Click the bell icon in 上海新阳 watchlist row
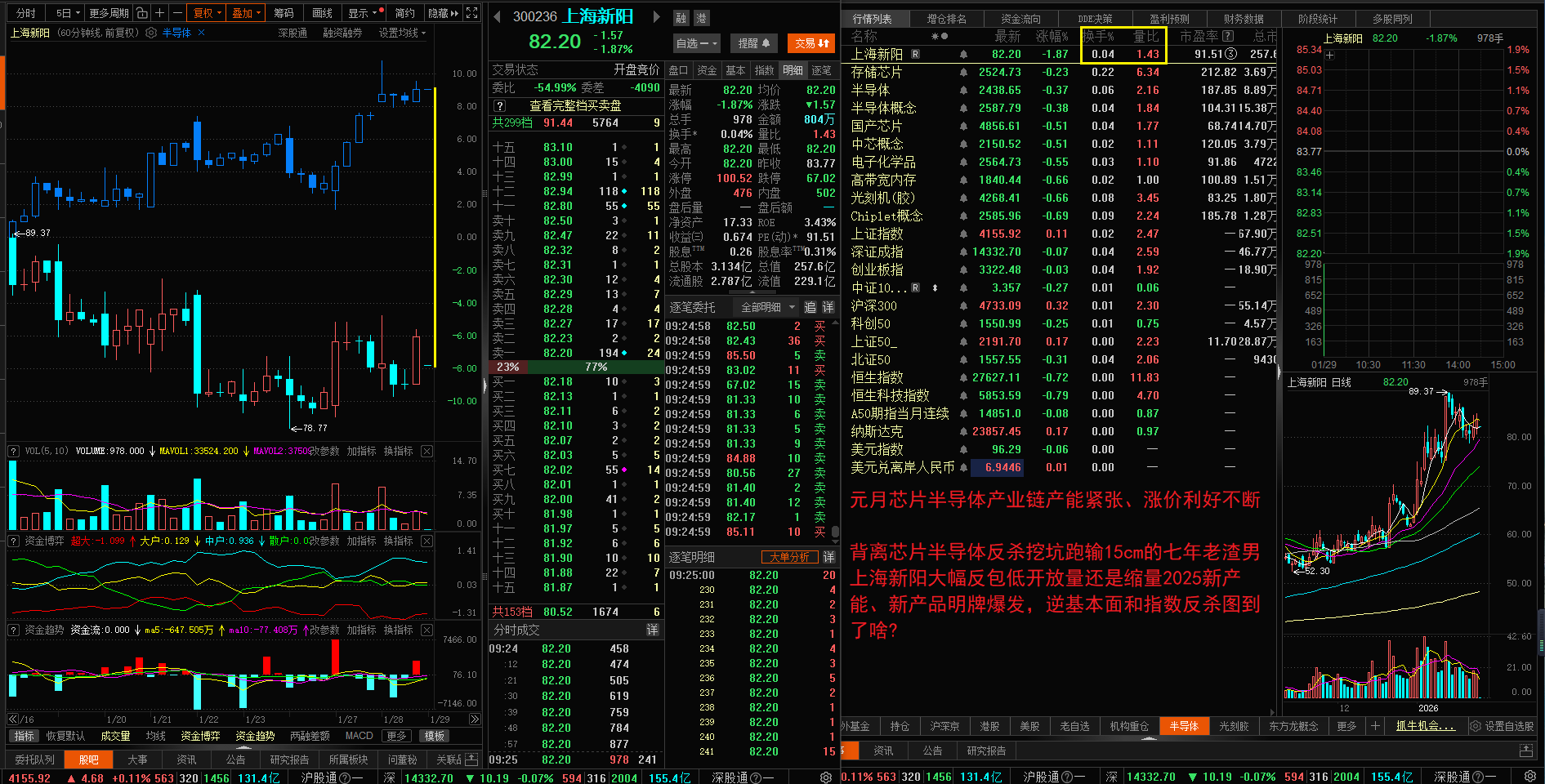 963,55
